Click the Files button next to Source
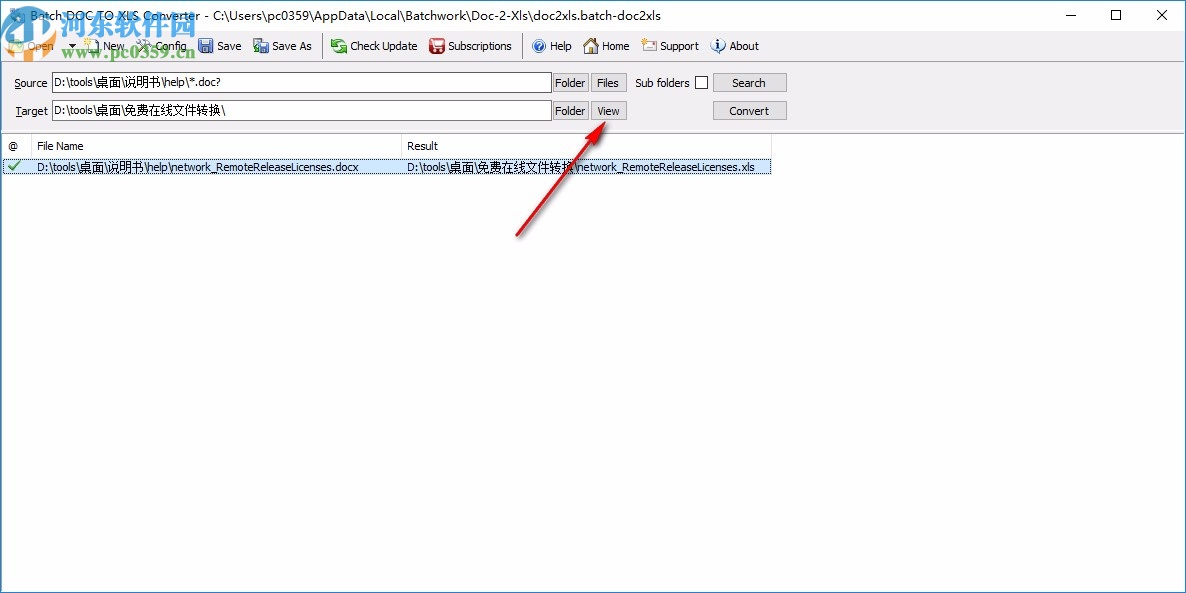The width and height of the screenshot is (1186, 593). coord(608,82)
